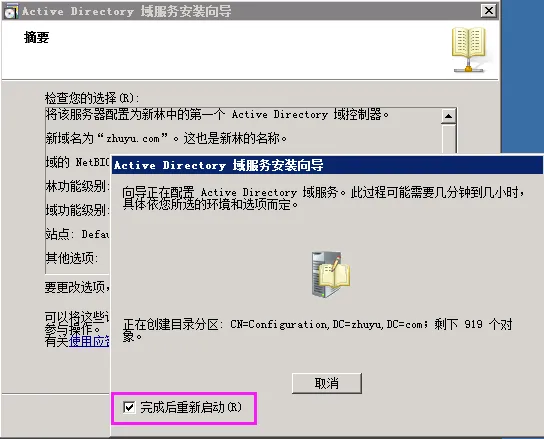Select the first summary line about 域控制器
The width and height of the screenshot is (544, 439).
click(x=218, y=114)
